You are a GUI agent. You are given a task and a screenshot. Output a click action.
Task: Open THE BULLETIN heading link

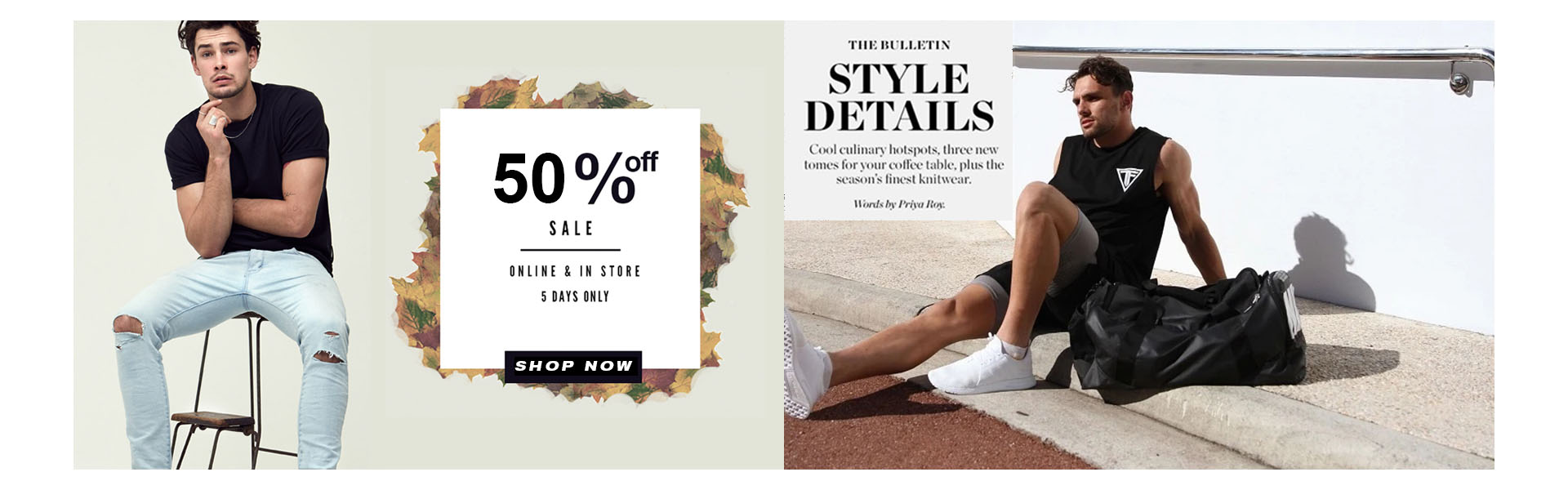pos(899,45)
